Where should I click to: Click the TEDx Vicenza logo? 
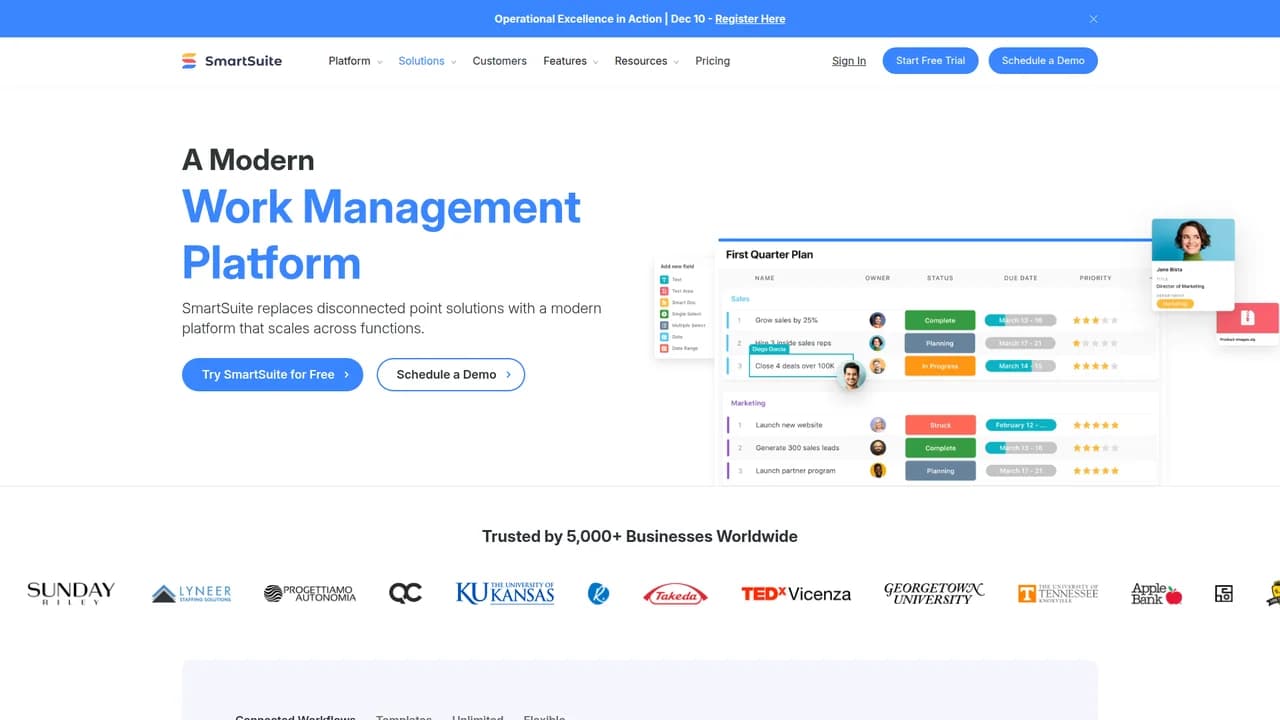796,594
